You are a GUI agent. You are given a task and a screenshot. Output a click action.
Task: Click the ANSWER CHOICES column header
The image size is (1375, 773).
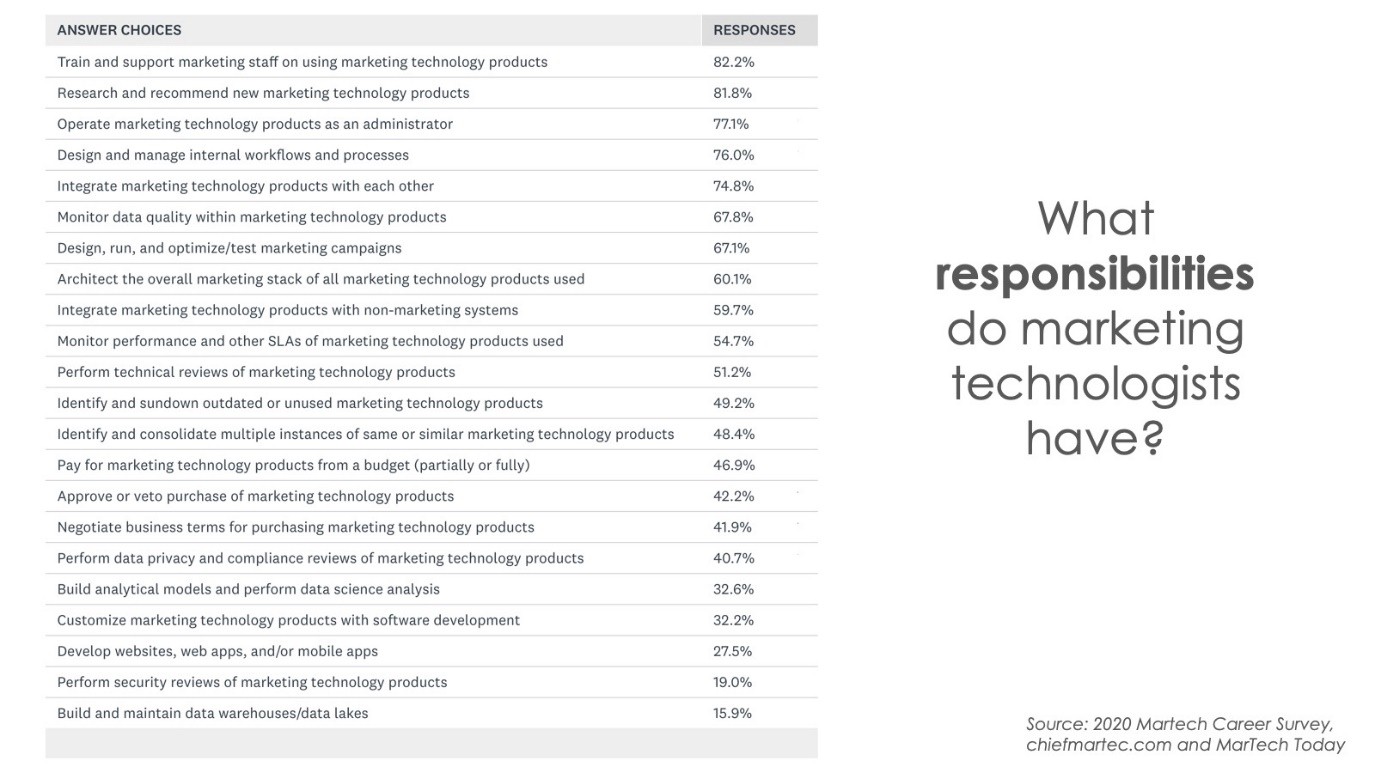pos(119,30)
